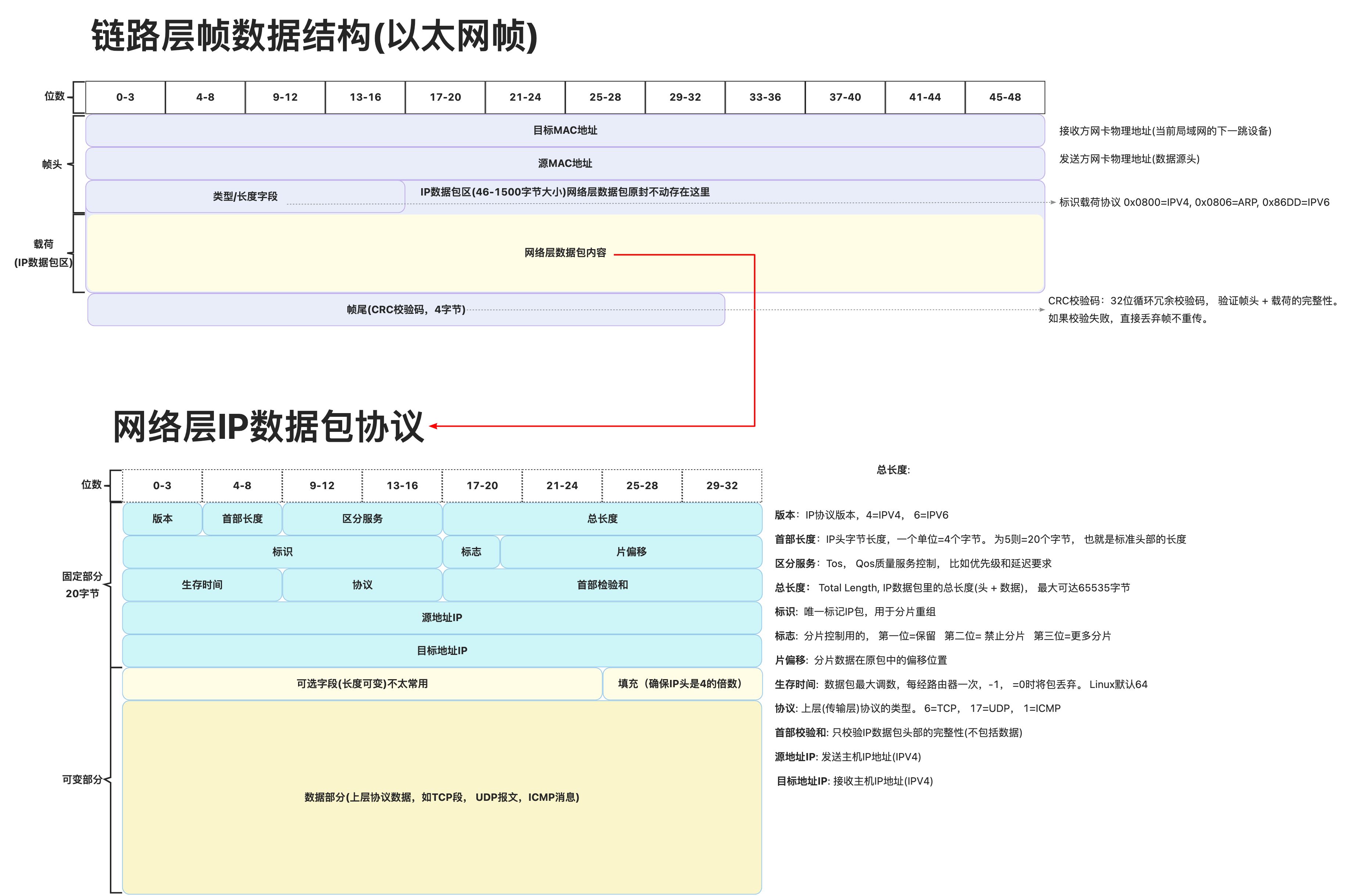The height and width of the screenshot is (896, 1350).
Task: Click the title 链路层帧数据结构(以太网帧)
Action: [x=314, y=36]
